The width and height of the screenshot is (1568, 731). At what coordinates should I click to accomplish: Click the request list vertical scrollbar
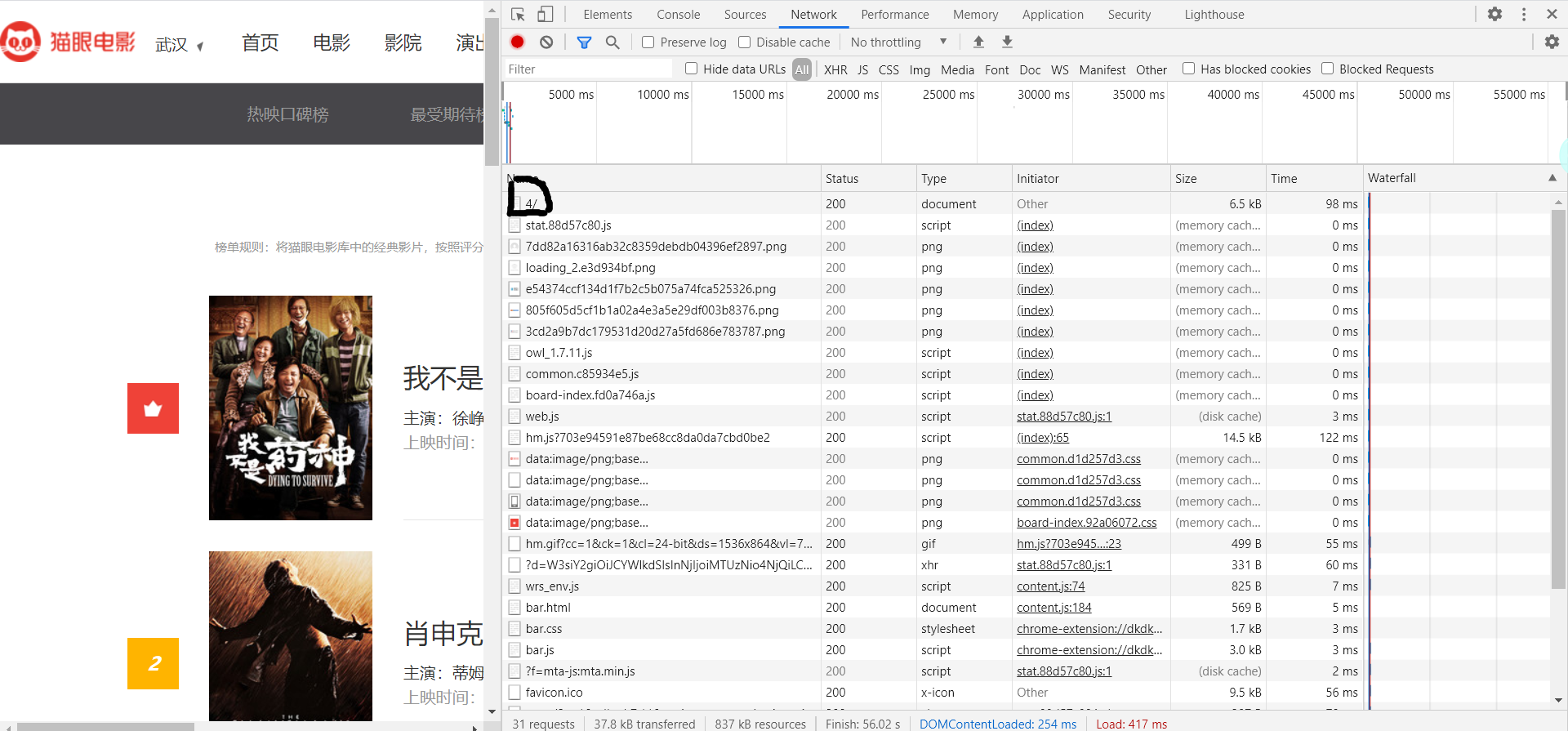1558,400
